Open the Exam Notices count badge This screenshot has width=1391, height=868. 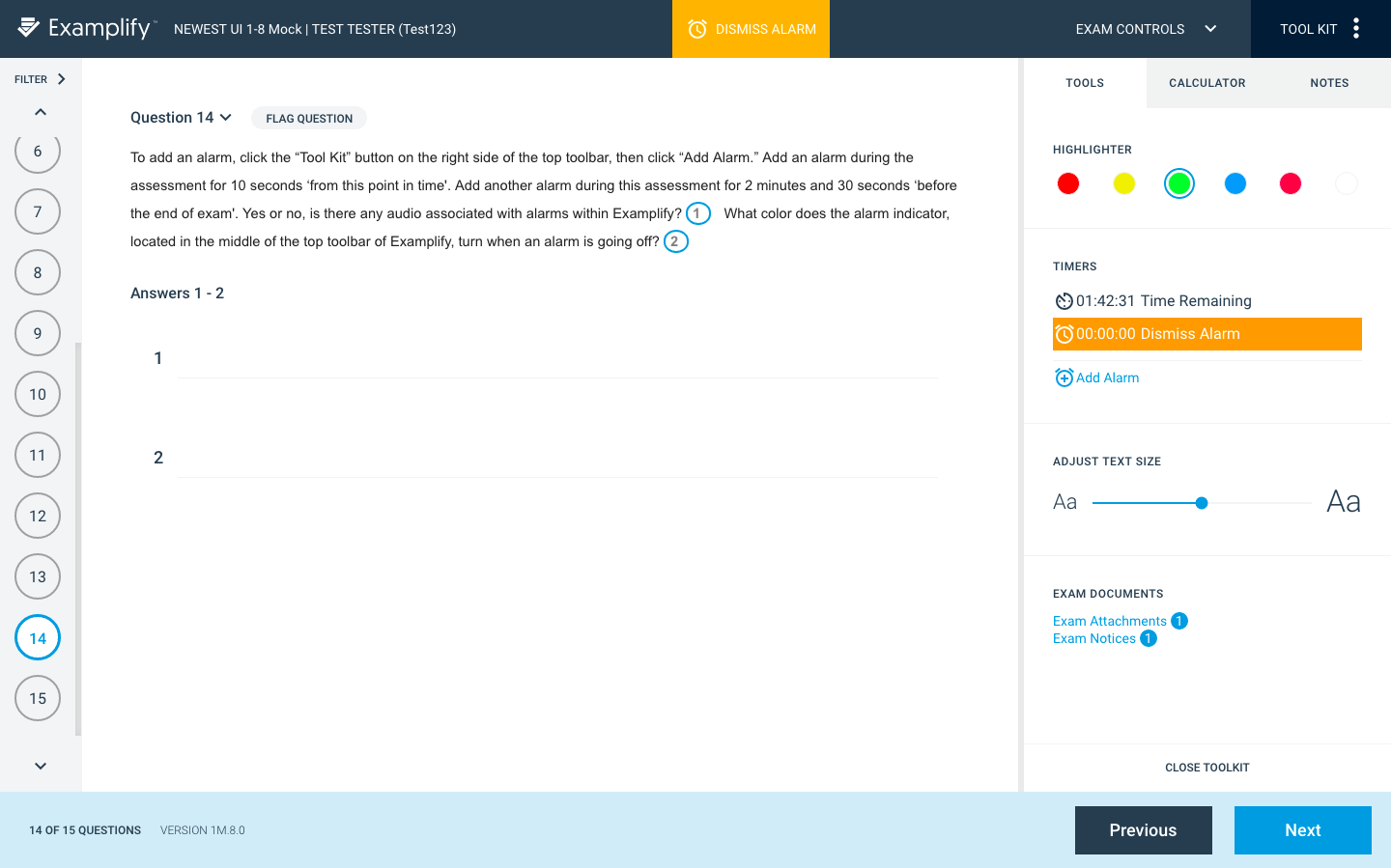click(1149, 638)
